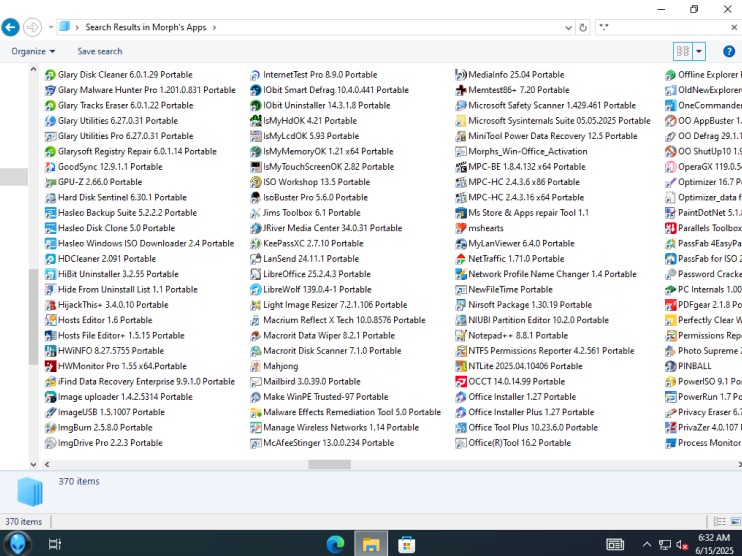742x556 pixels.
Task: Select the Hard Disk Sentinel 6.30.1 icon
Action: coord(50,198)
